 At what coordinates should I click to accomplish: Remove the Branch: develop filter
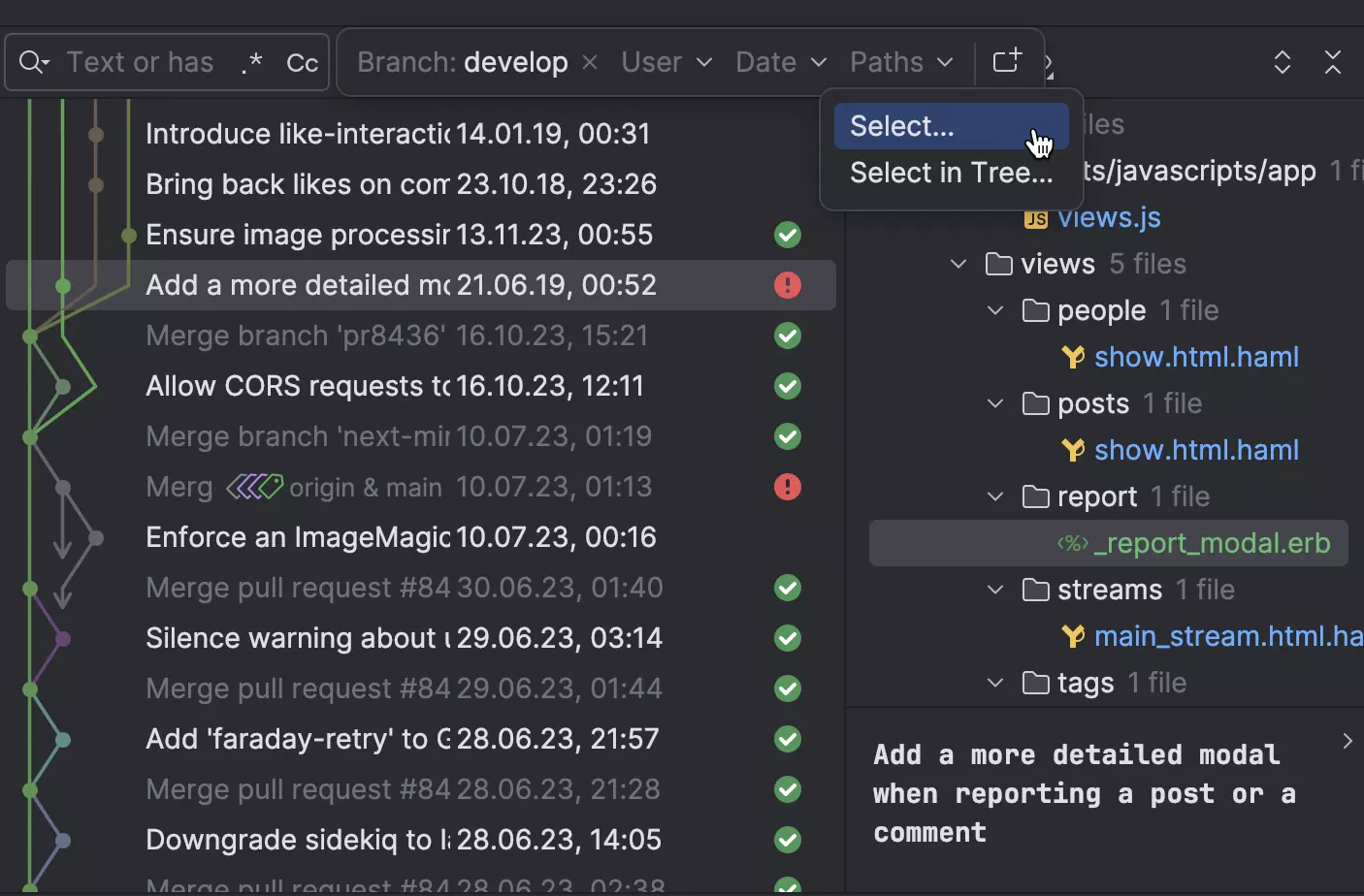[589, 61]
